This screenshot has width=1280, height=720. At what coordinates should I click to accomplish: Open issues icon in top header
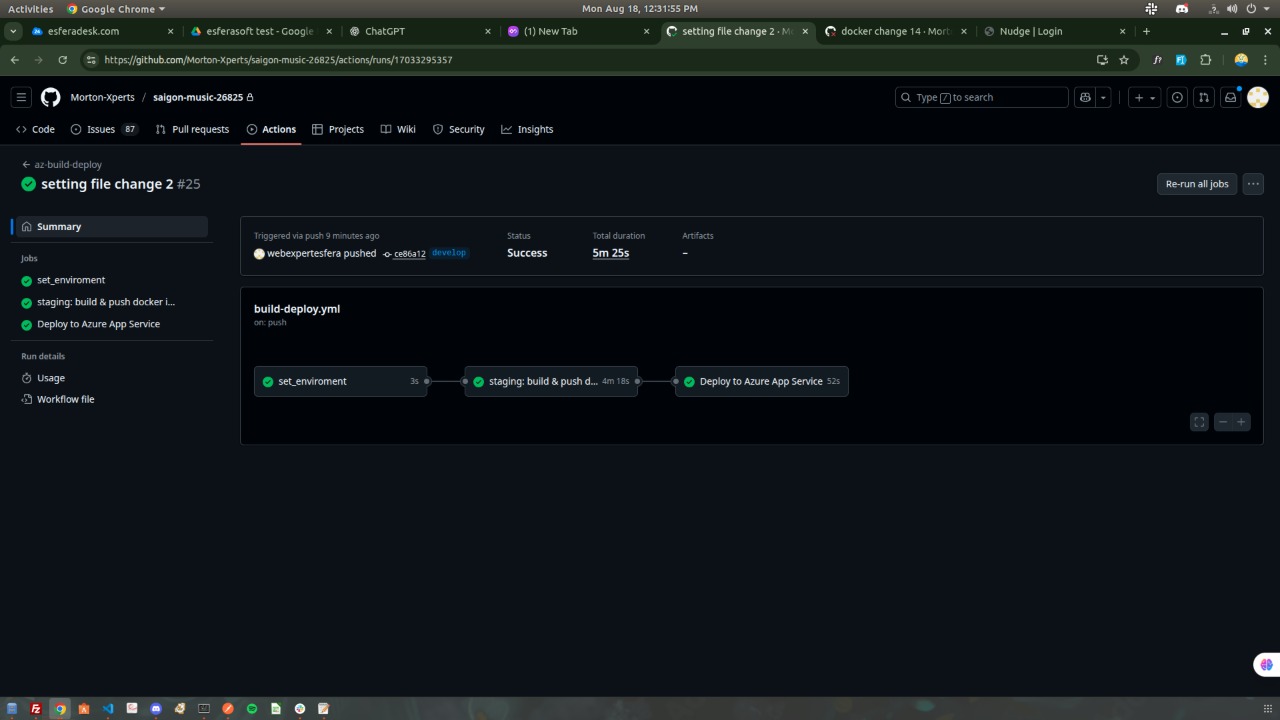[x=1177, y=97]
